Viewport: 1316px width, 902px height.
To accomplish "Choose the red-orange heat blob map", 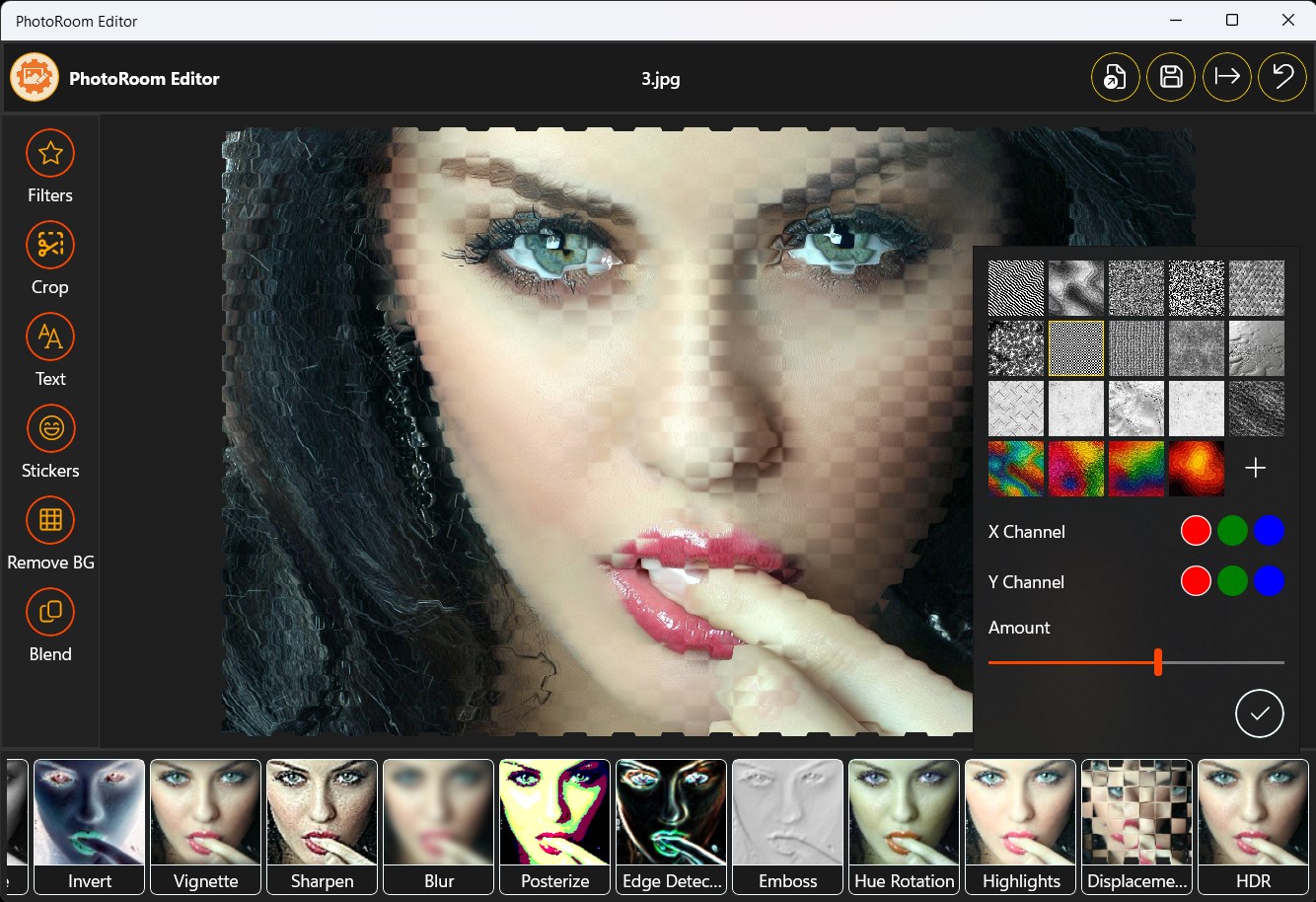I will click(x=1197, y=469).
